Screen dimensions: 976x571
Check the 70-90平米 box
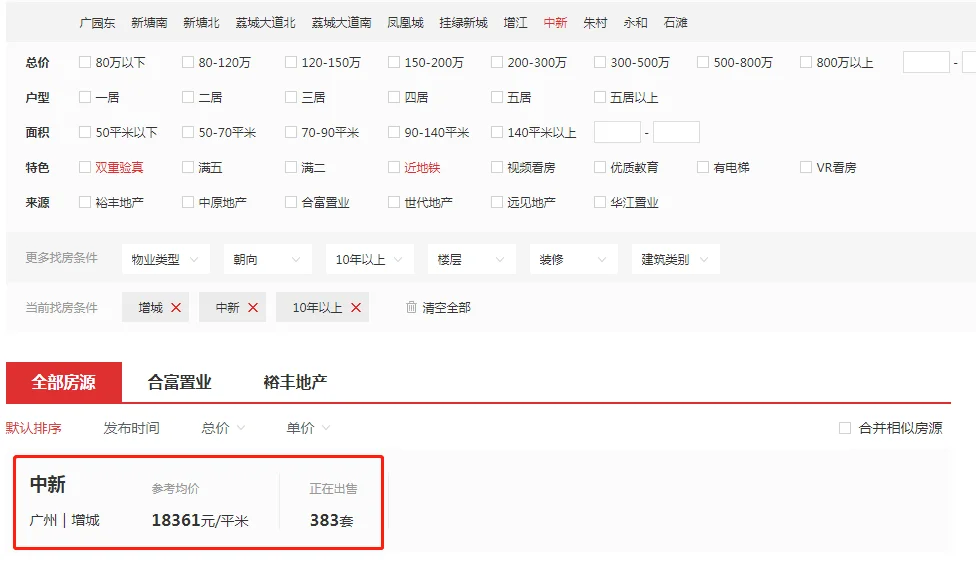click(291, 132)
